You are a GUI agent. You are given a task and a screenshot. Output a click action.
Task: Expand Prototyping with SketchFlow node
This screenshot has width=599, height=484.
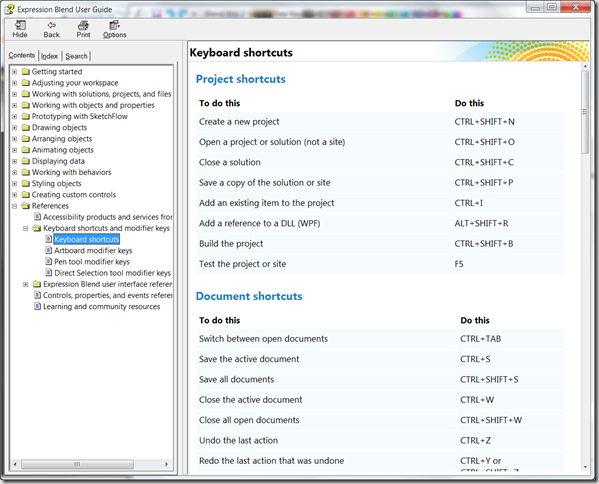click(x=15, y=116)
